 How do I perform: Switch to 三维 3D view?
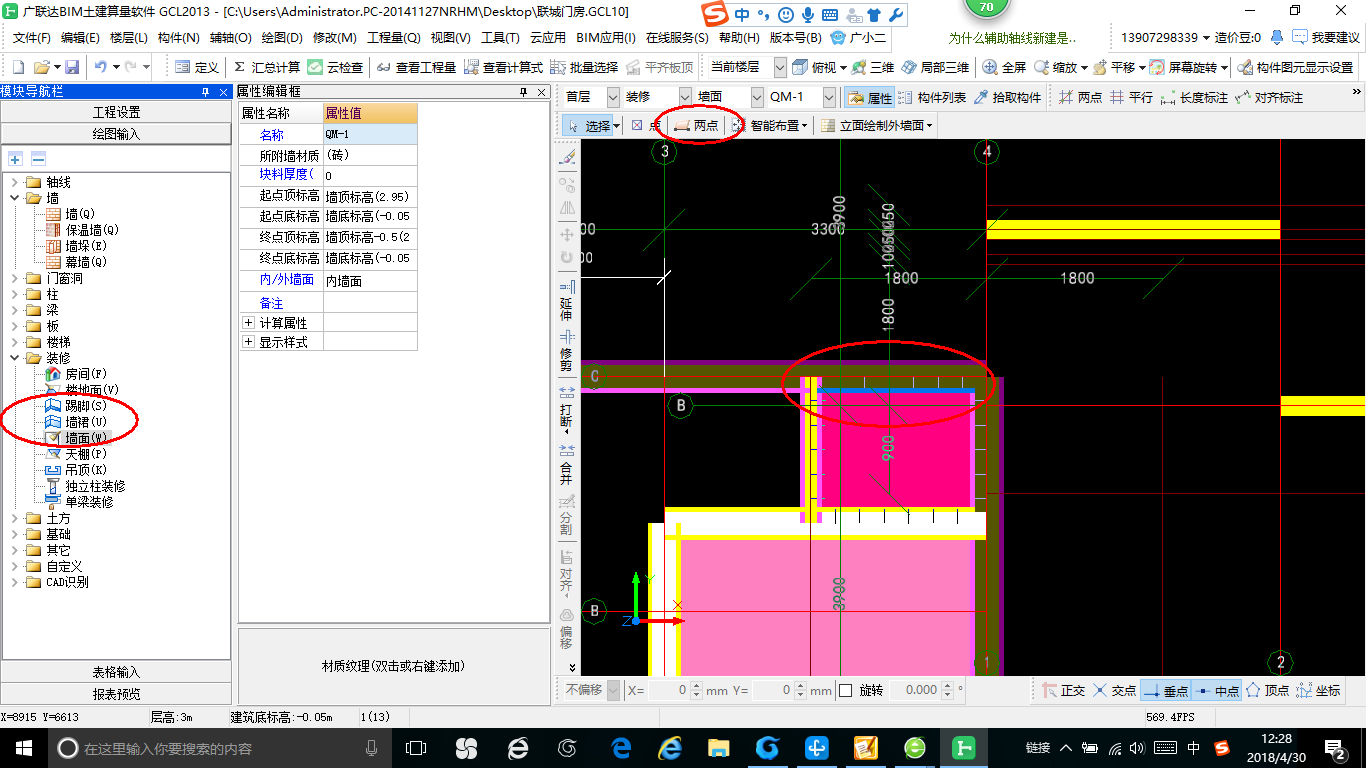[873, 67]
